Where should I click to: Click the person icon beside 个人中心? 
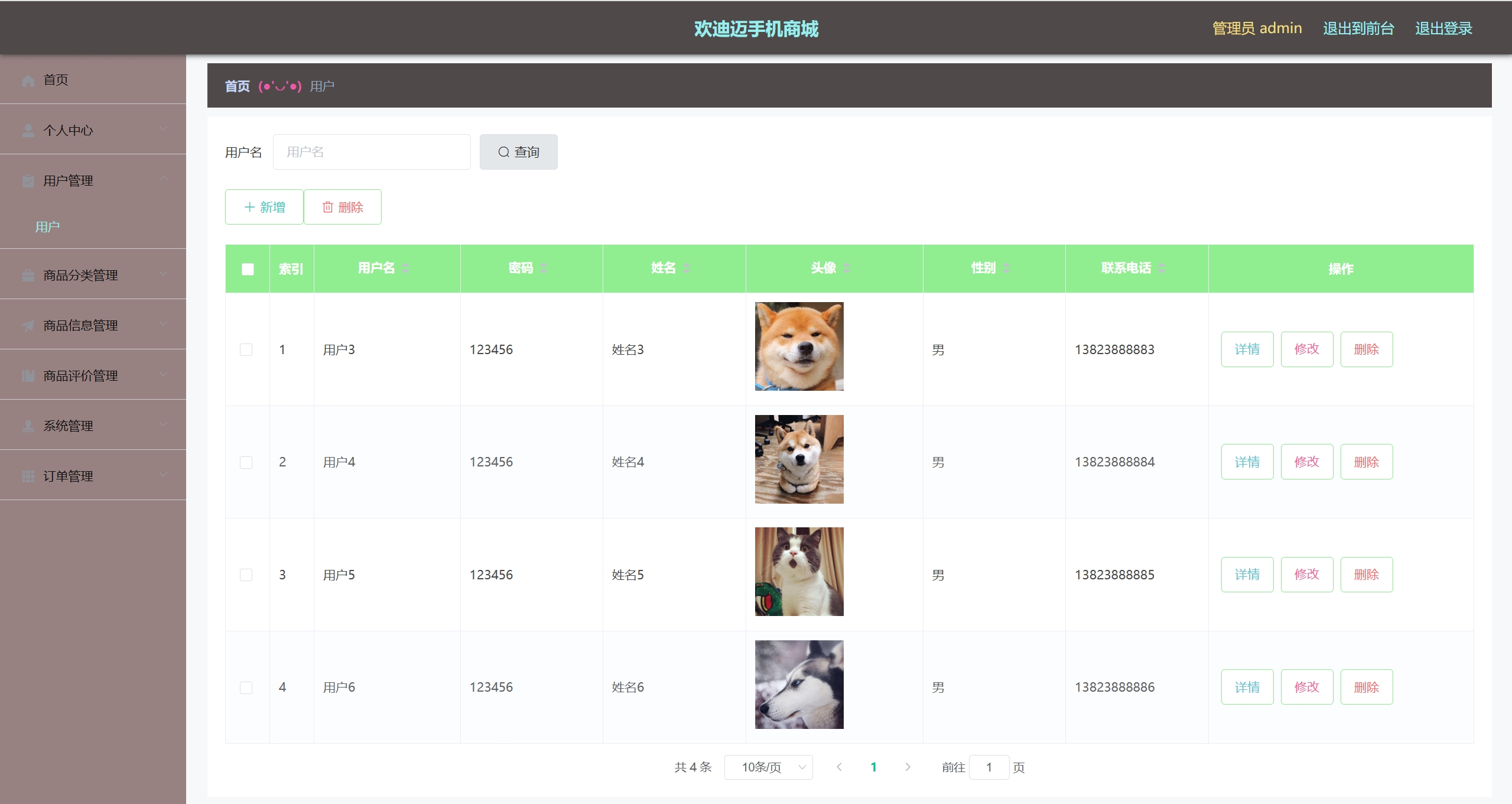pos(28,131)
